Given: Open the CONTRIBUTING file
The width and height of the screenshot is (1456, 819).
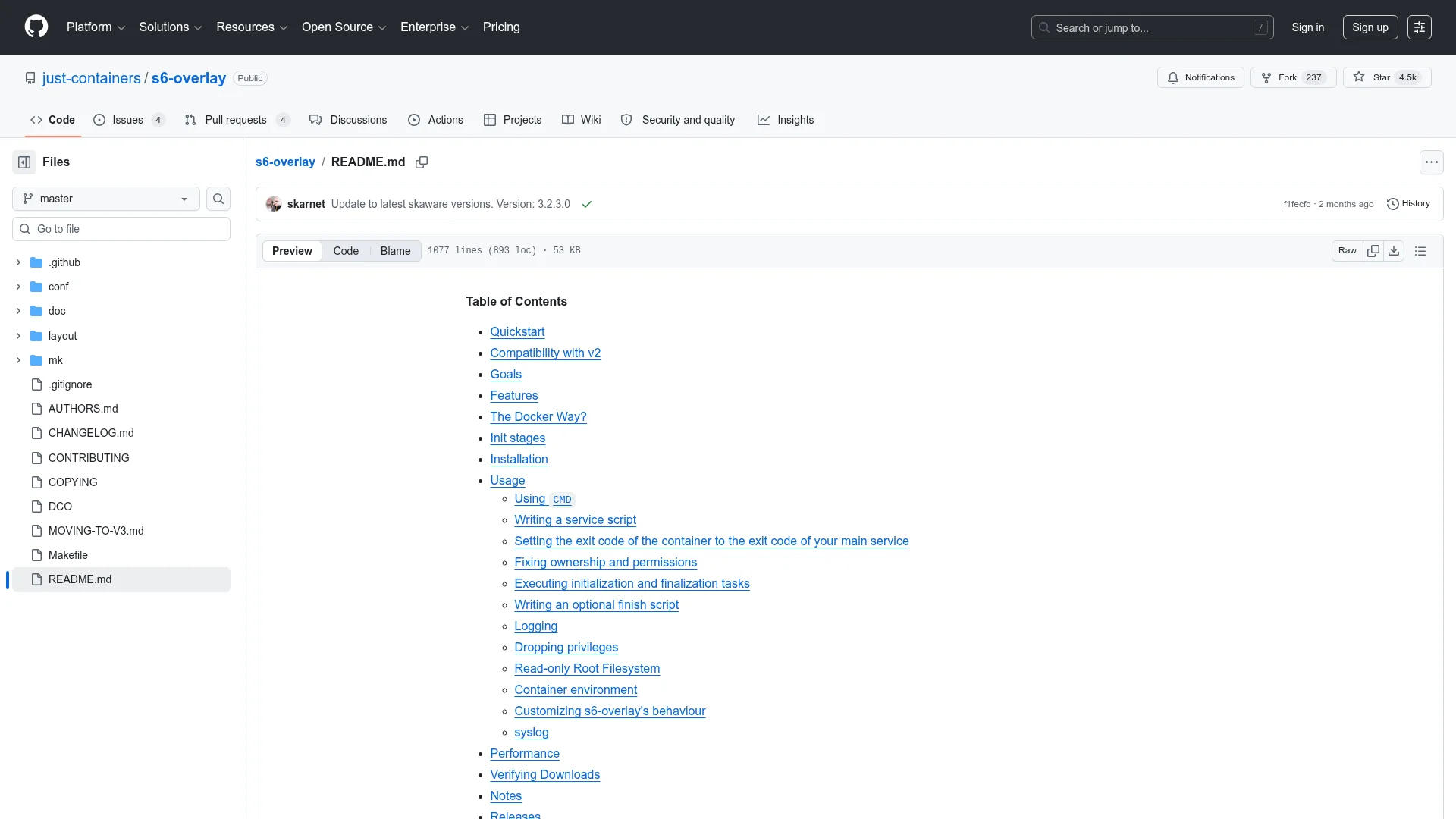Looking at the screenshot, I should (x=89, y=458).
